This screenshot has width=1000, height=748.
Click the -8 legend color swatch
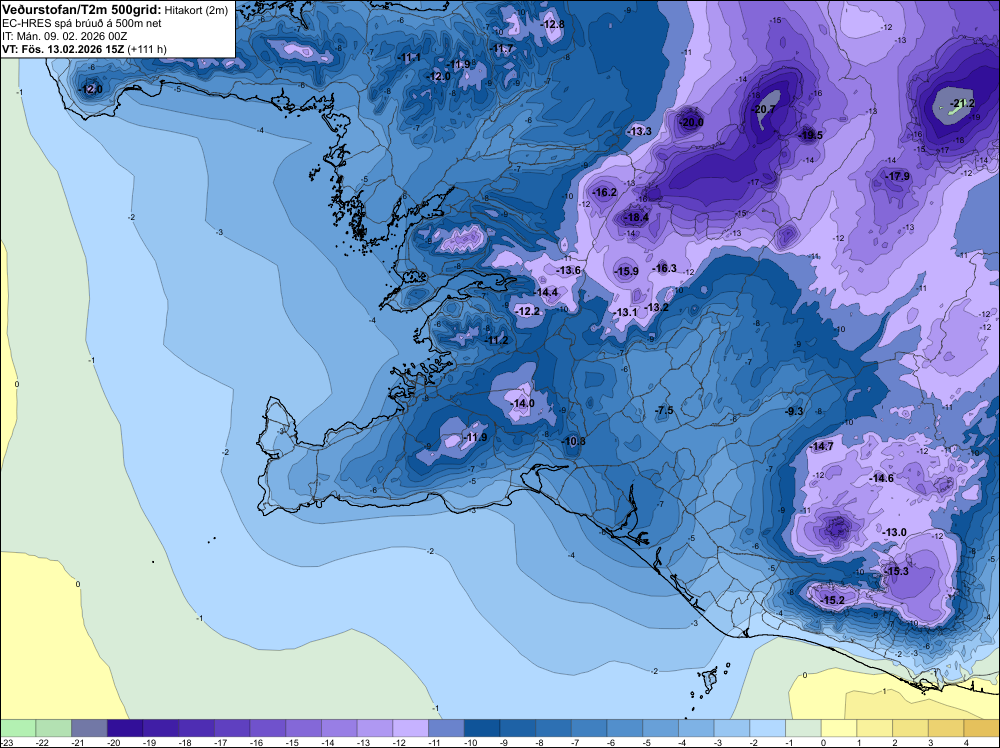554,728
